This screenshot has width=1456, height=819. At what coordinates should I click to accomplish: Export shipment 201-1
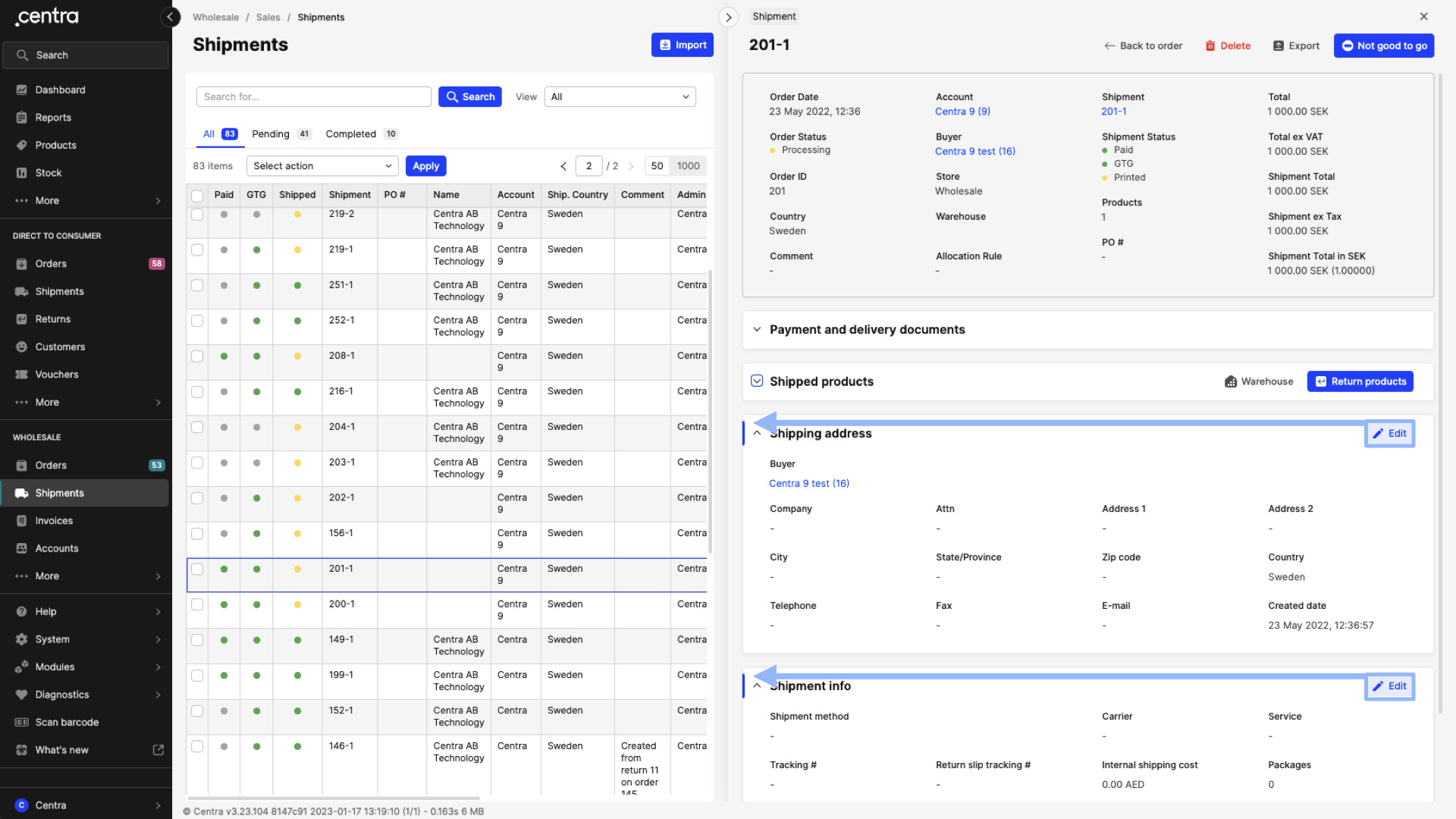pyautogui.click(x=1296, y=45)
